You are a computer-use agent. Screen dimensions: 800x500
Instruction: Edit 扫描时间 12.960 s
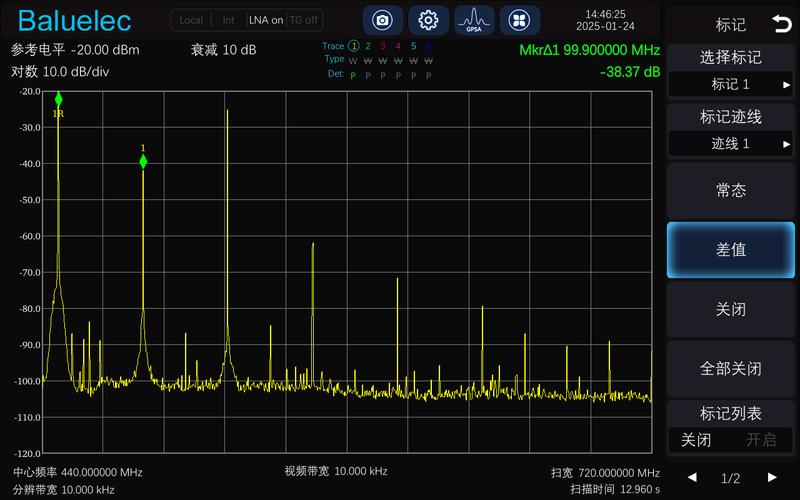coord(615,489)
